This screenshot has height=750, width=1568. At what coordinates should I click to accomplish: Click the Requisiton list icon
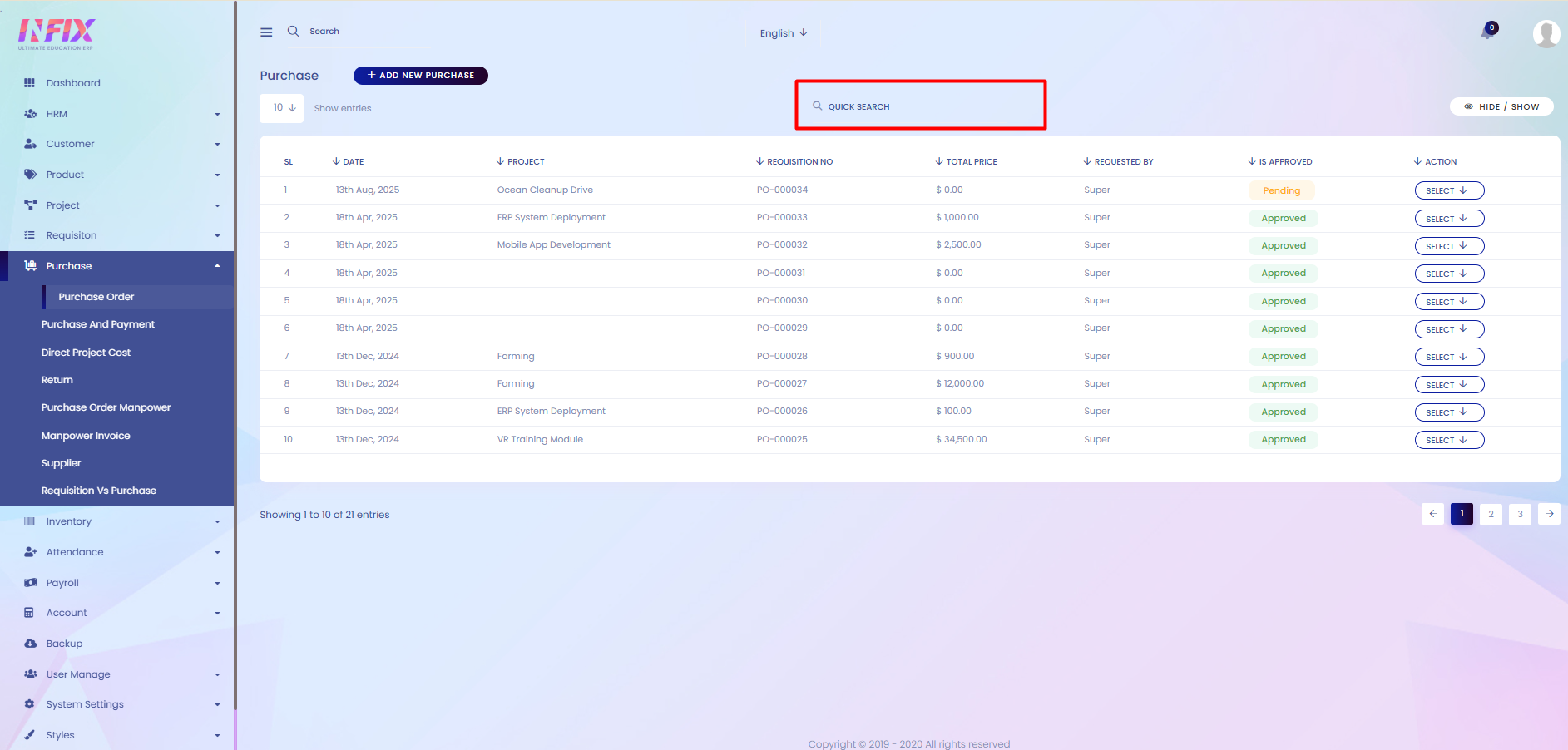(30, 235)
